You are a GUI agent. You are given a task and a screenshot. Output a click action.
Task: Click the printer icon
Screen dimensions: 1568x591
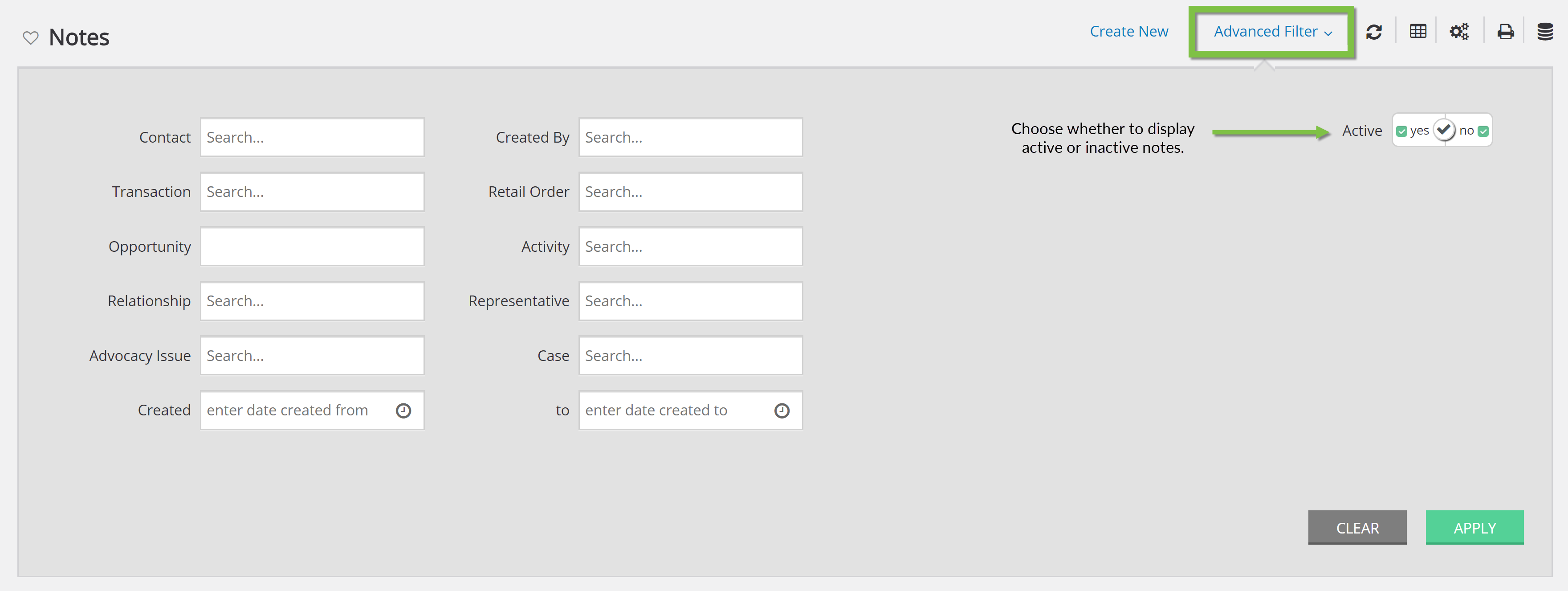pos(1505,32)
